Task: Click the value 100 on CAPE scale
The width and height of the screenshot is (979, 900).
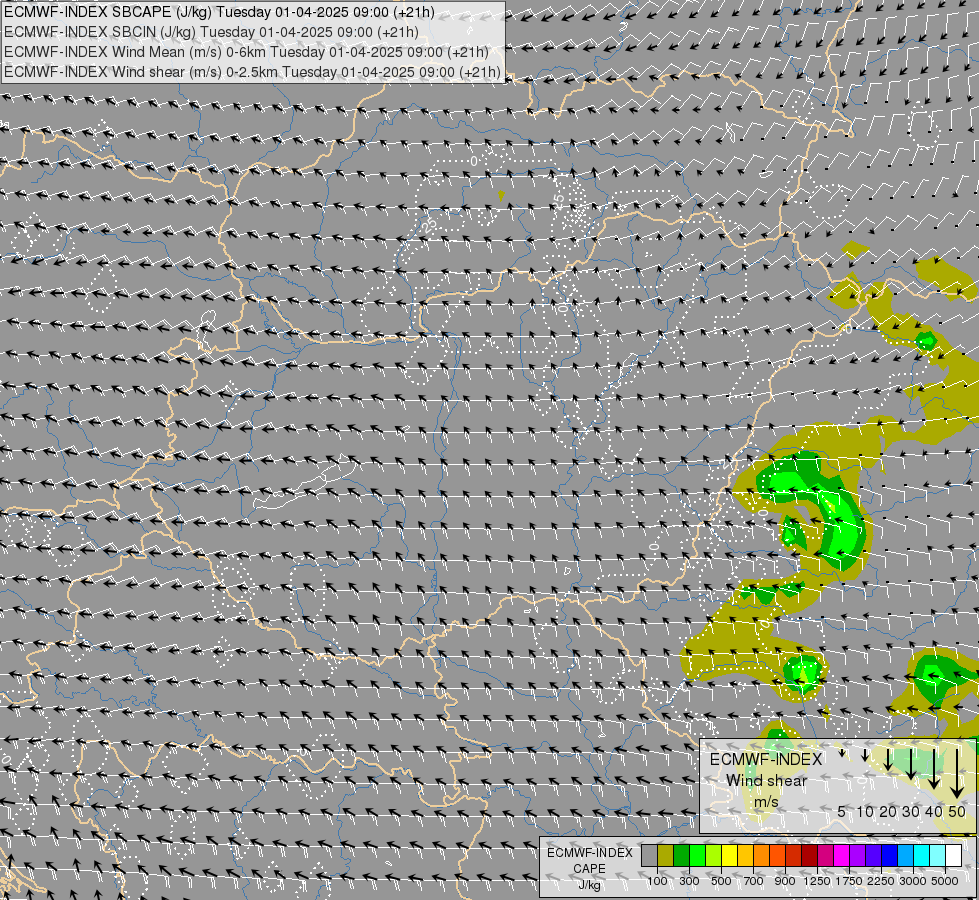Action: 657,881
